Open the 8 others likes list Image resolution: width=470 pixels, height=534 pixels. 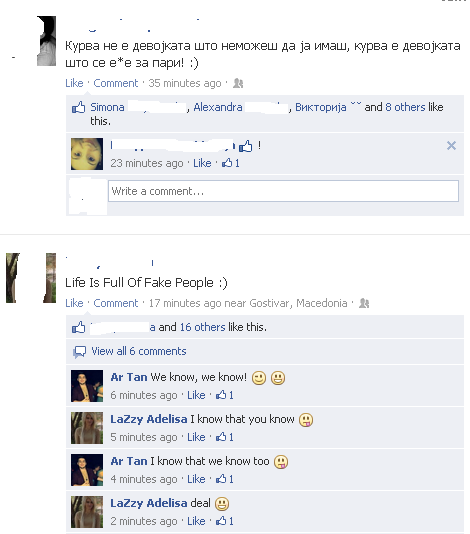pos(405,107)
